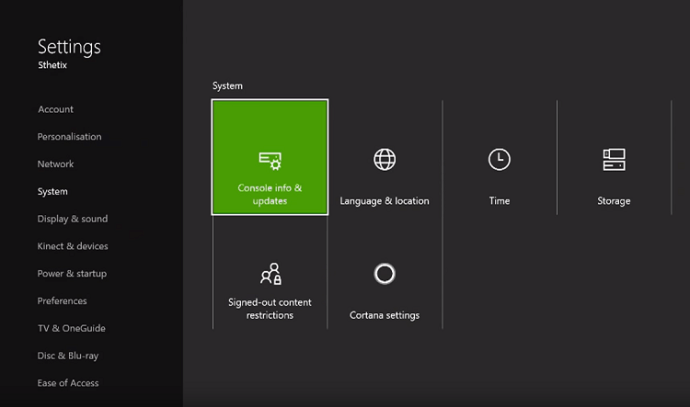Screen dimensions: 690x407
Task: Click Signed-out content restrictions label
Action: click(270, 309)
